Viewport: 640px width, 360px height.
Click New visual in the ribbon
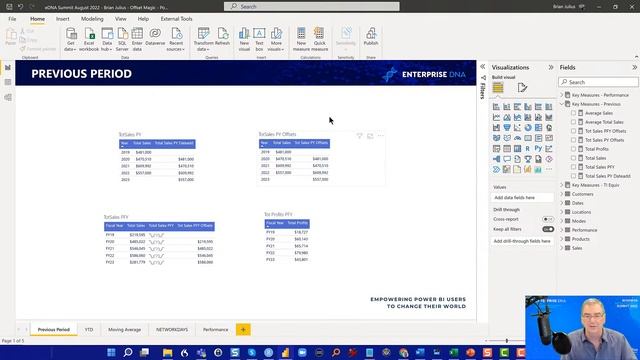(244, 40)
